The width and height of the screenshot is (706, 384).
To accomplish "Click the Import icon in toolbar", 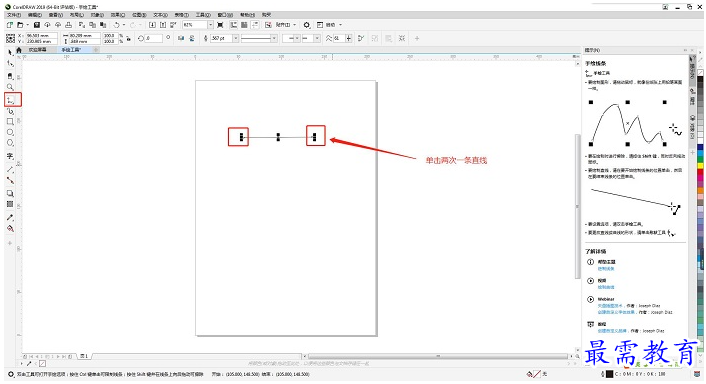I will [152, 25].
